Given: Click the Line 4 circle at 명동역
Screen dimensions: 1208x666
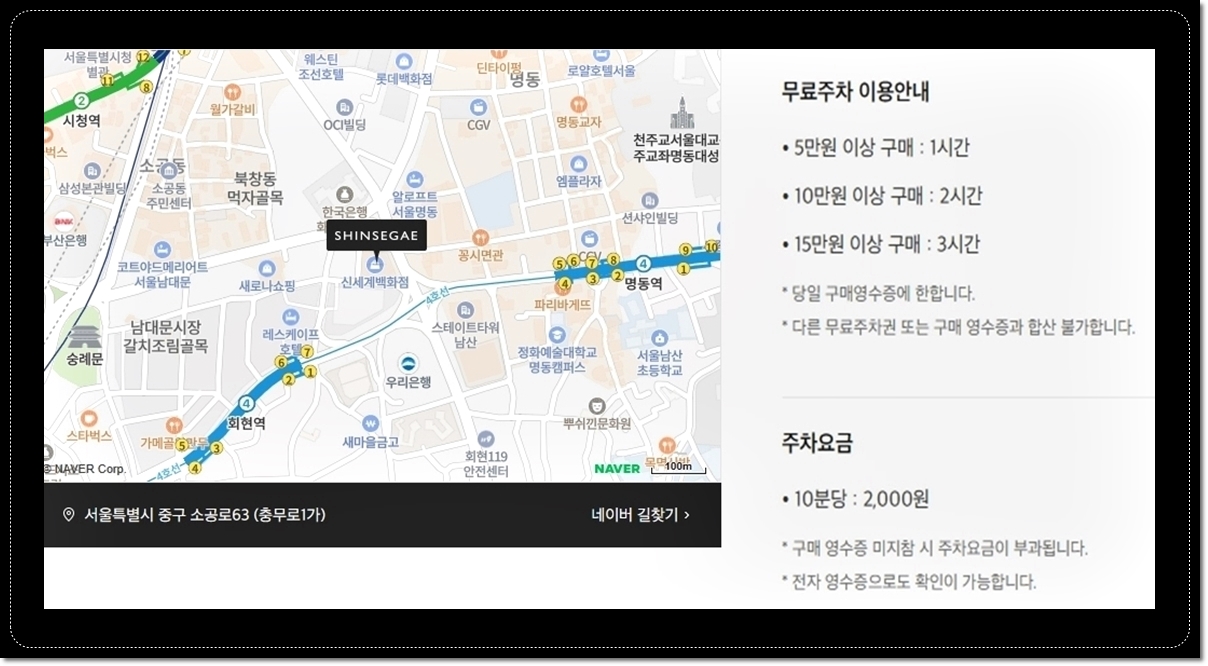Looking at the screenshot, I should [x=644, y=262].
